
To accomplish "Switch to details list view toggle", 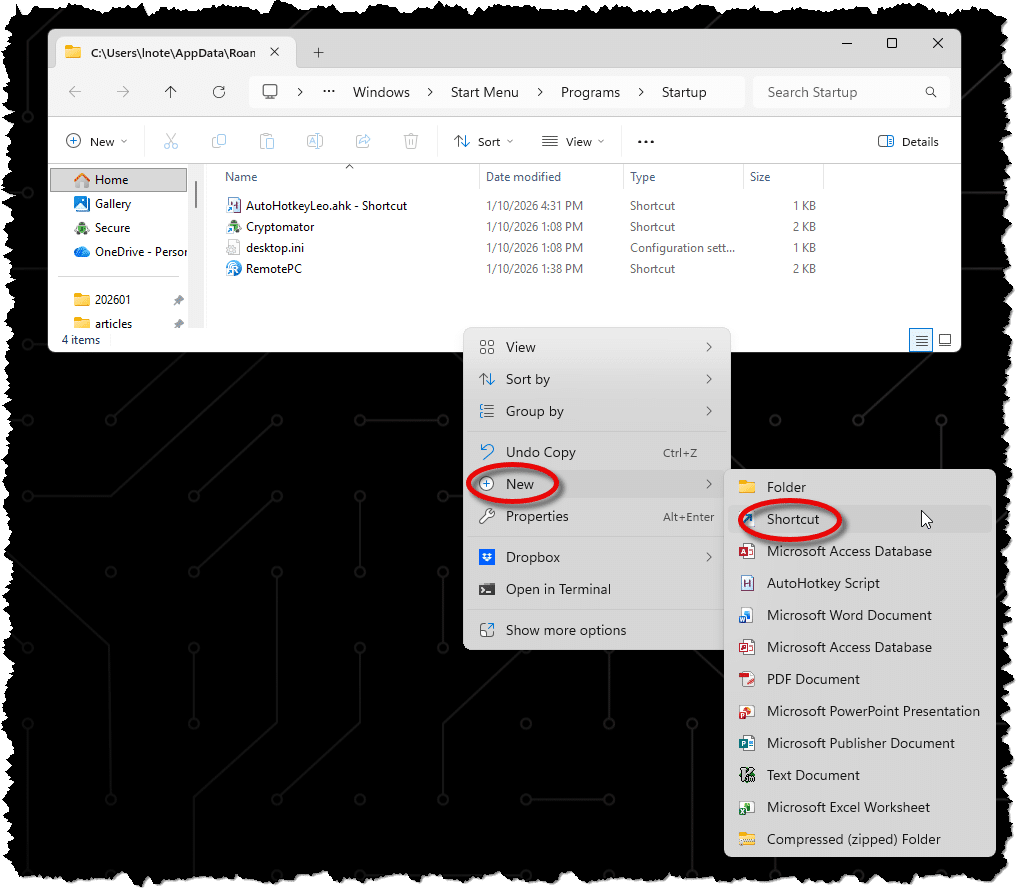I will [921, 340].
